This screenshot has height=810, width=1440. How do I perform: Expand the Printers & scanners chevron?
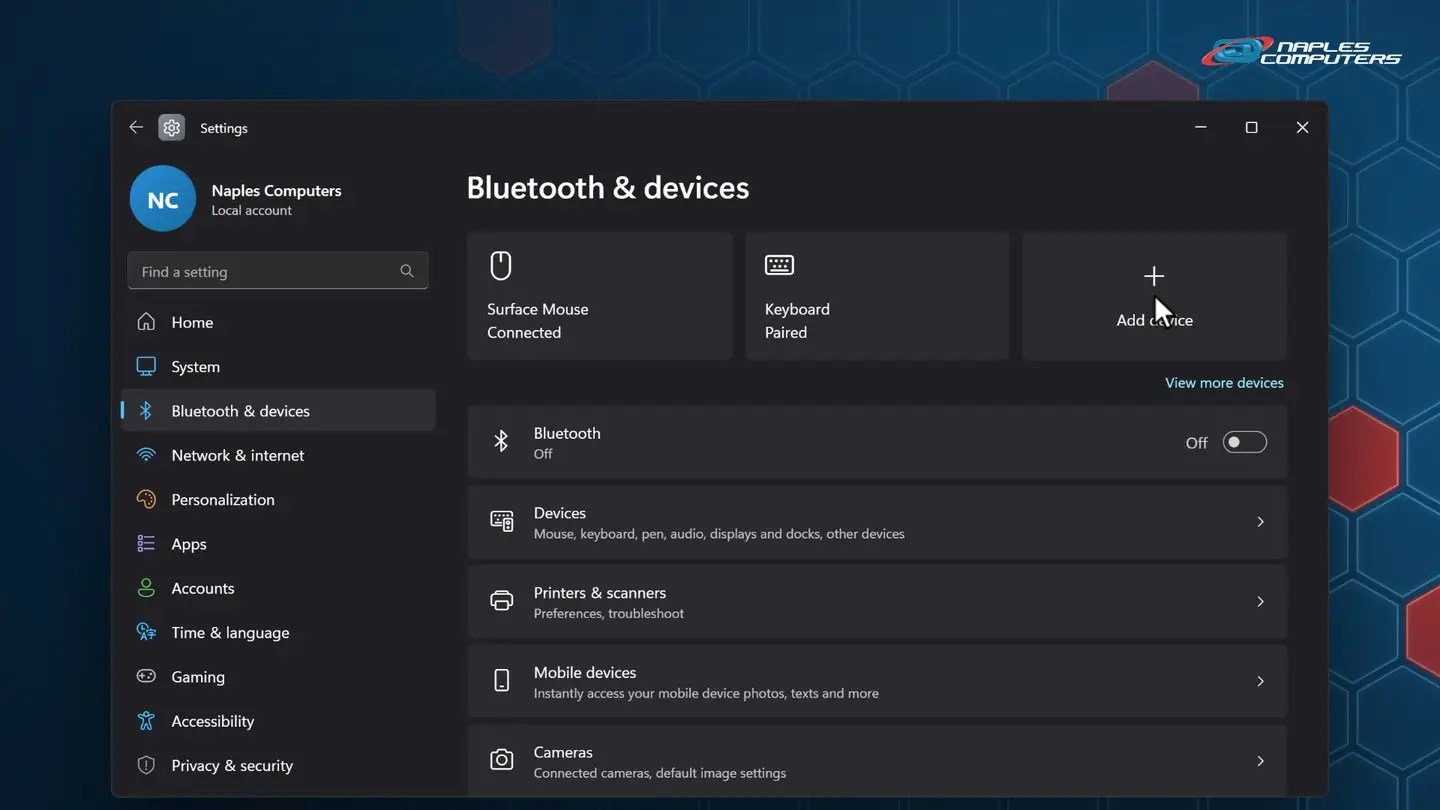click(1260, 602)
